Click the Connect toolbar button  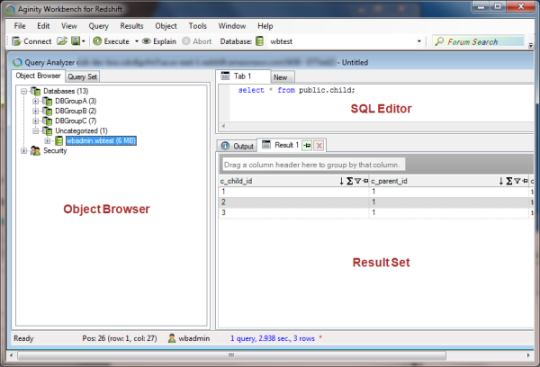click(x=32, y=41)
